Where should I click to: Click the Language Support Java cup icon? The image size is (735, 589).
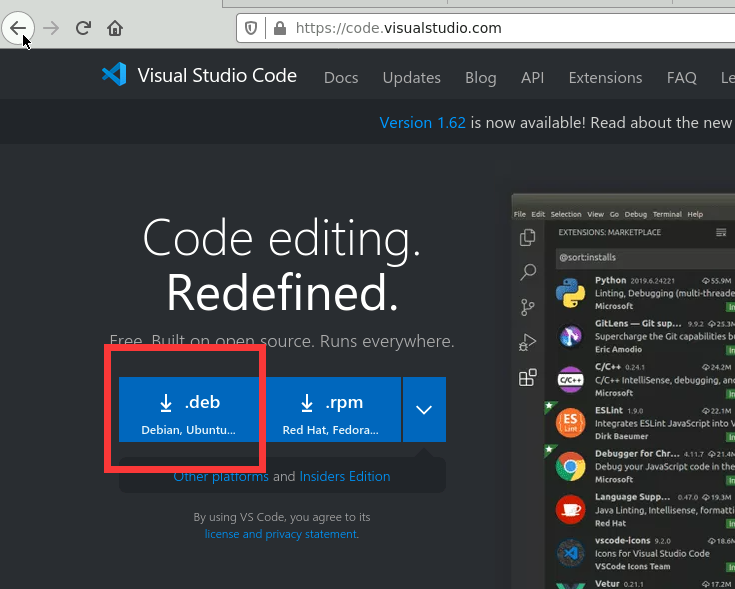click(x=570, y=509)
